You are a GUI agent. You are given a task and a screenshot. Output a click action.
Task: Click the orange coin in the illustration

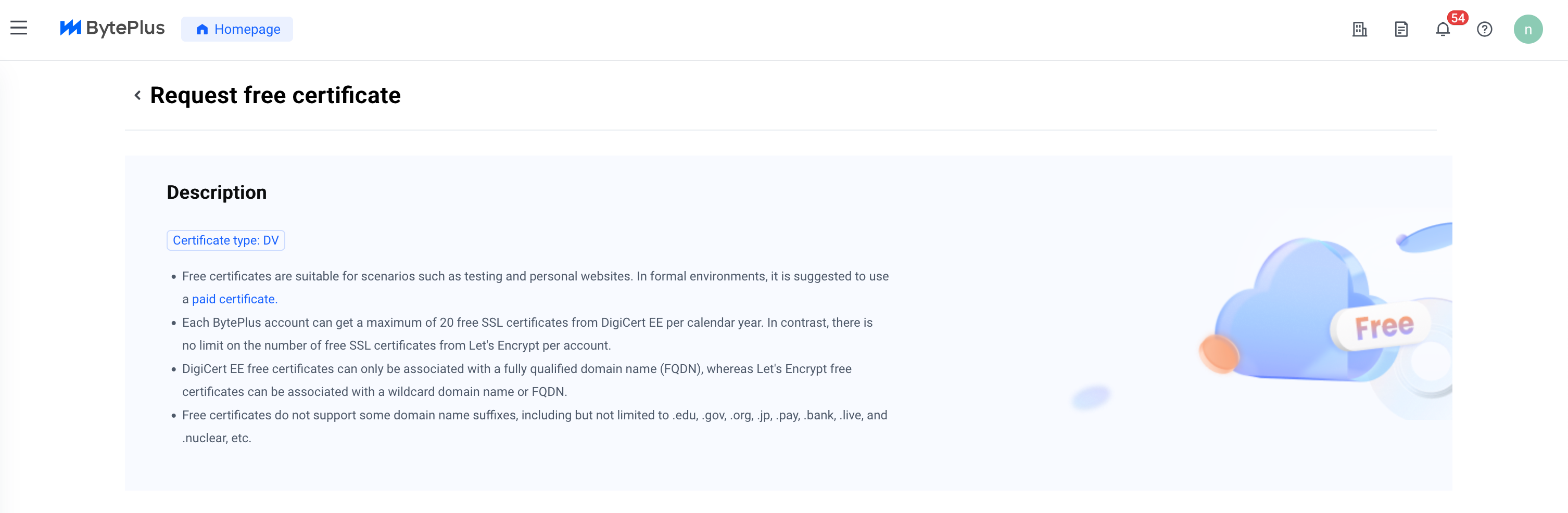pyautogui.click(x=1219, y=353)
